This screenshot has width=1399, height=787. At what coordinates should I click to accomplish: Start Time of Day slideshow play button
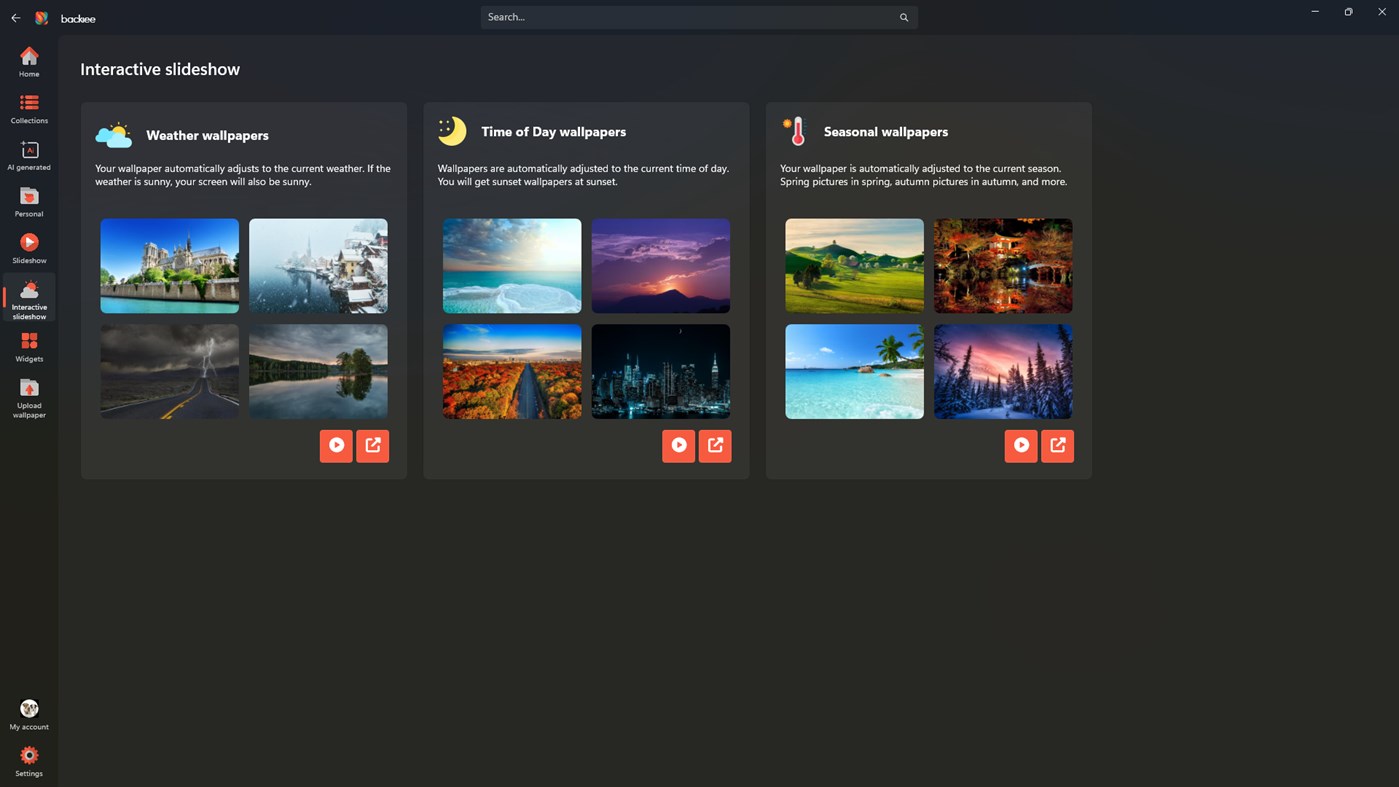click(679, 446)
